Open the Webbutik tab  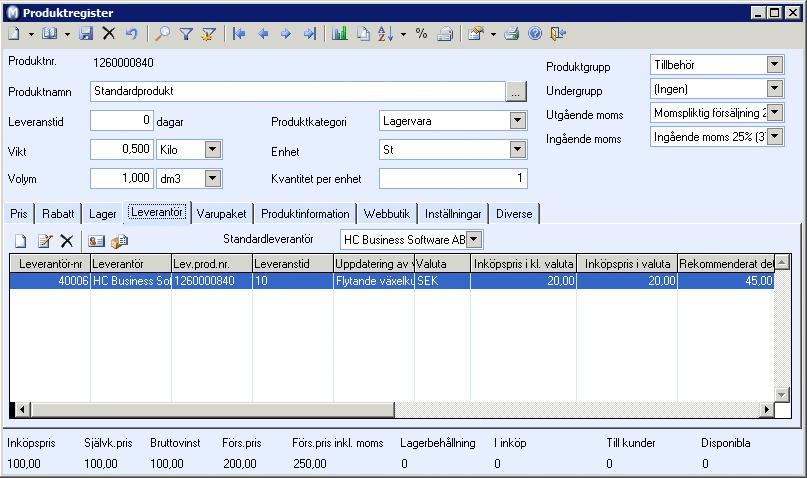click(x=387, y=214)
